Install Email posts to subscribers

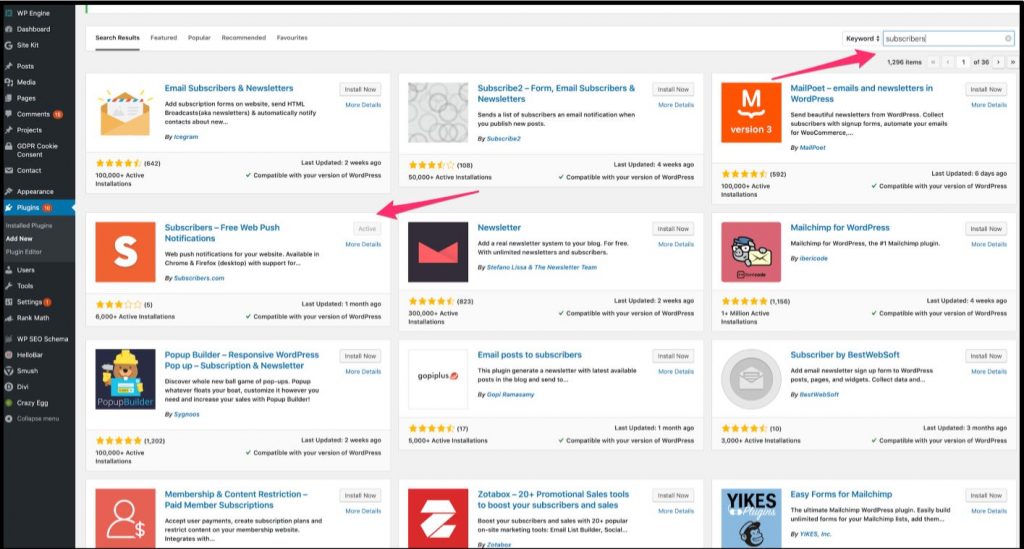click(673, 356)
